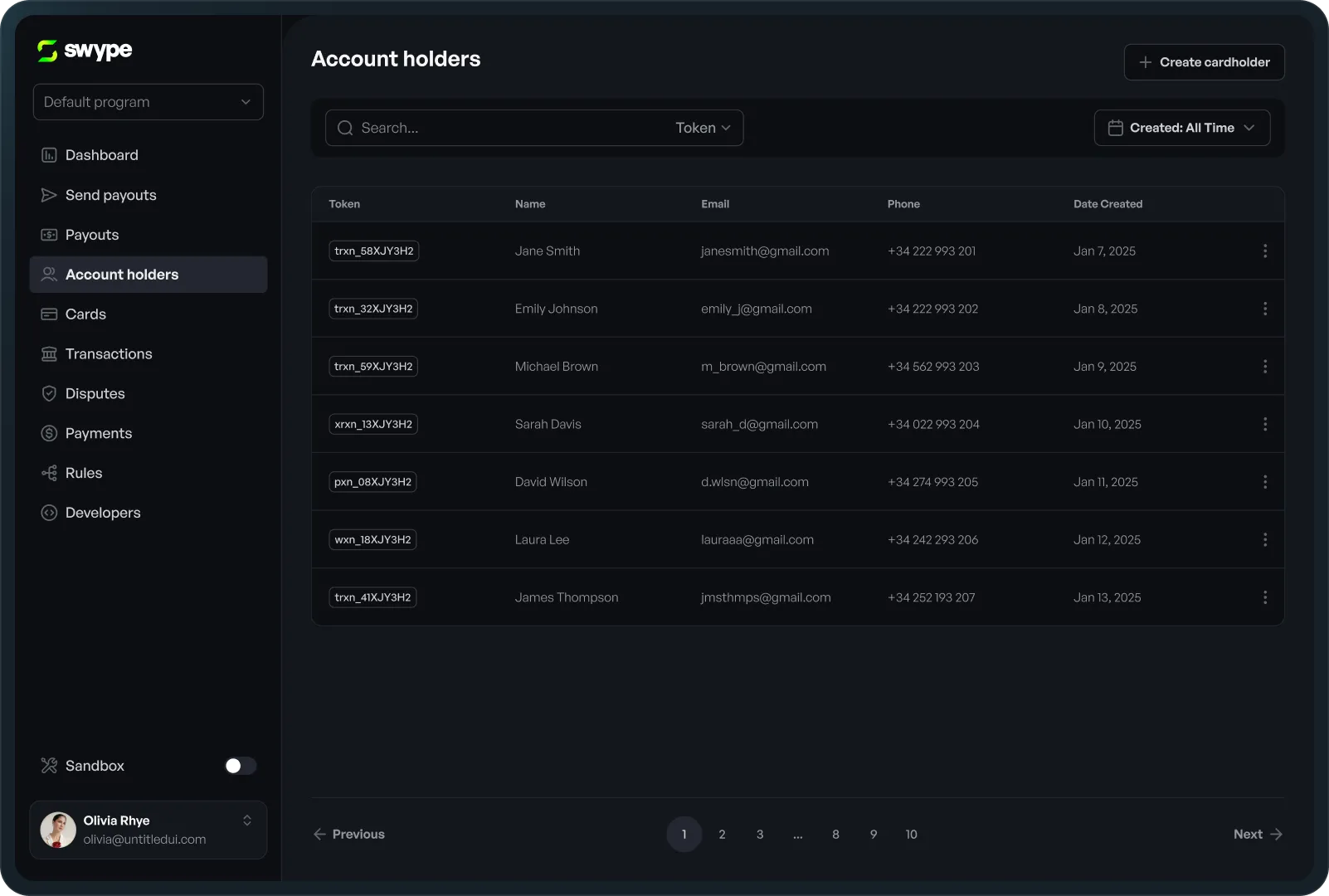Click the Disputes shield icon

tap(49, 393)
